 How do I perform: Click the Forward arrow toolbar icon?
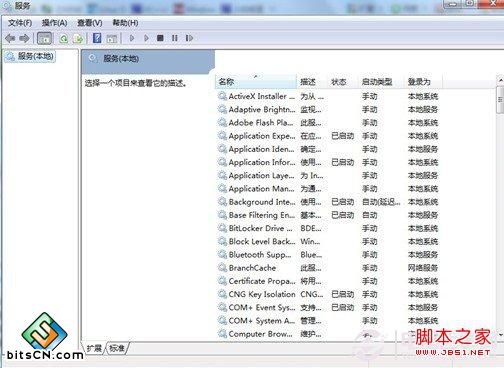24,38
